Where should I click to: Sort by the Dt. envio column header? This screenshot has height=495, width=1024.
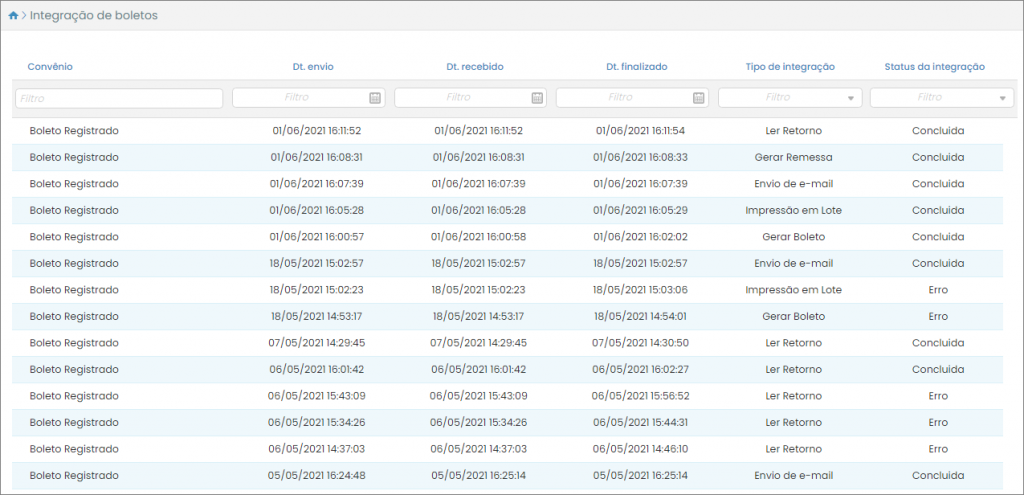click(x=313, y=67)
